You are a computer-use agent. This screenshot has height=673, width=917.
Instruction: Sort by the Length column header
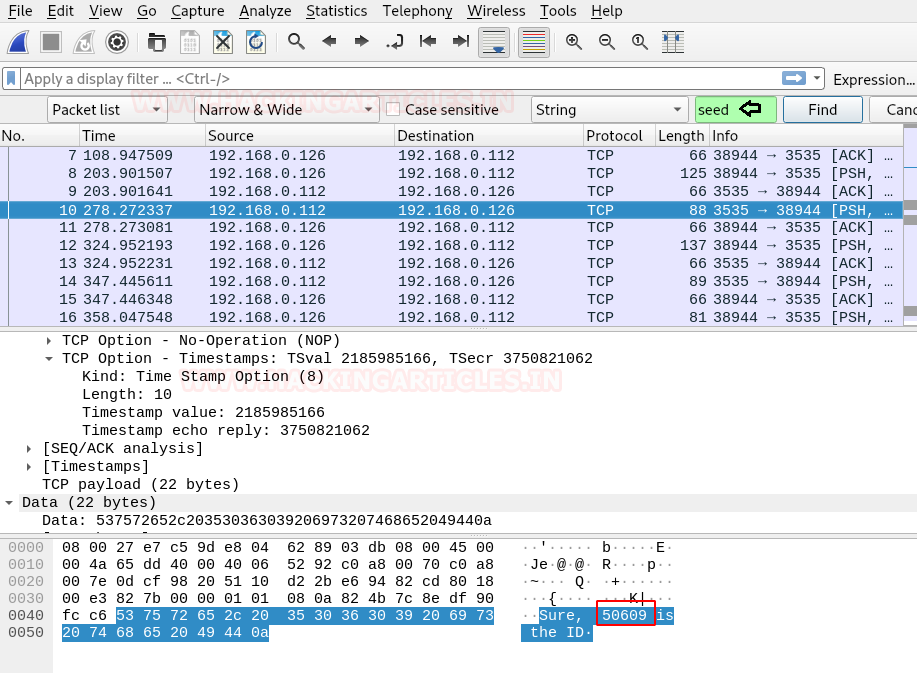coord(682,136)
